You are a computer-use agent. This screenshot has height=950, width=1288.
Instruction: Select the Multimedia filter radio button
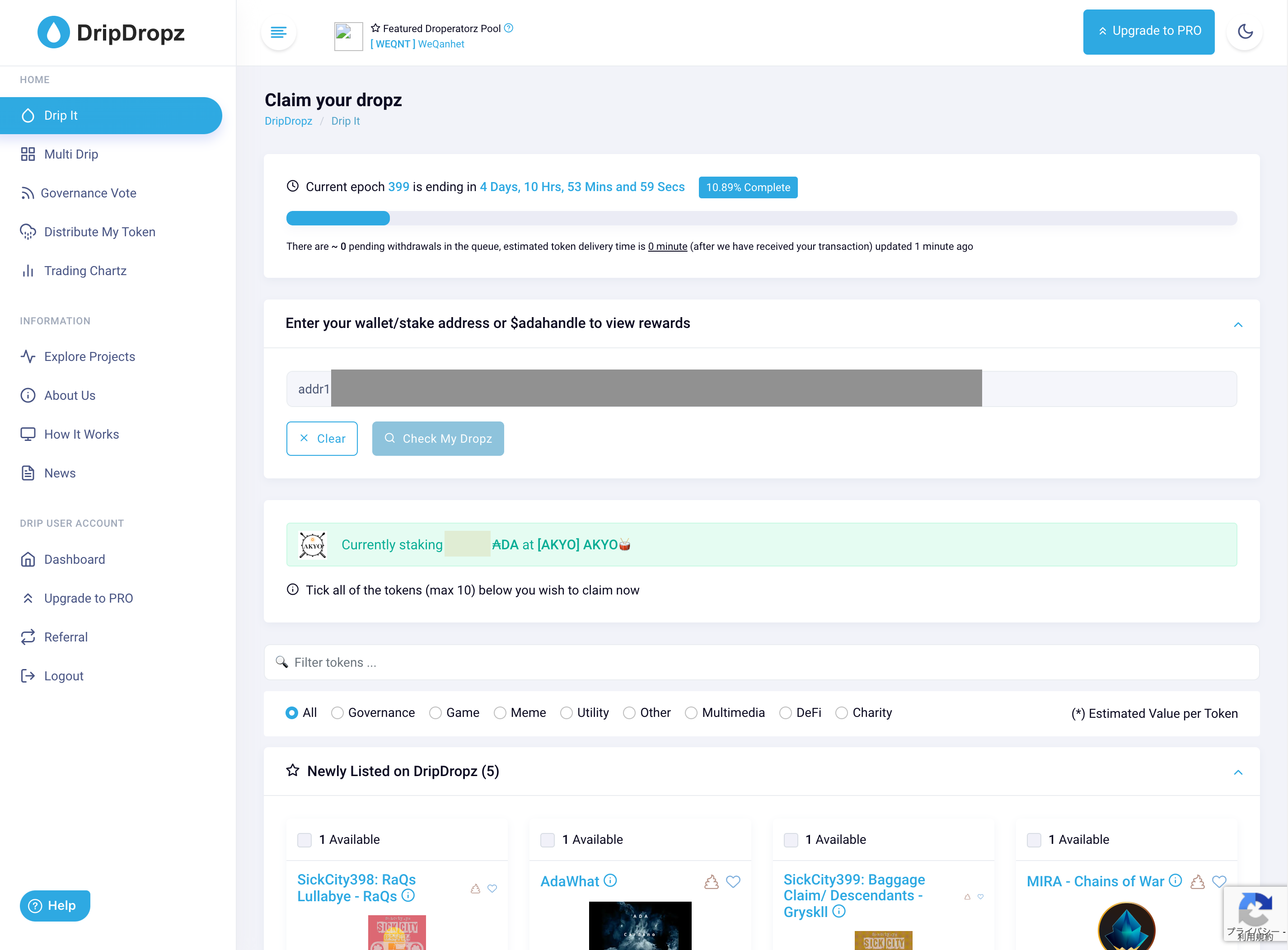click(x=691, y=712)
